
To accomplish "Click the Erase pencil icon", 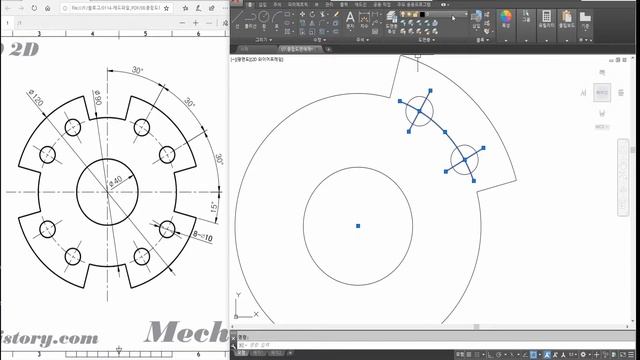I will pyautogui.click(x=336, y=14).
